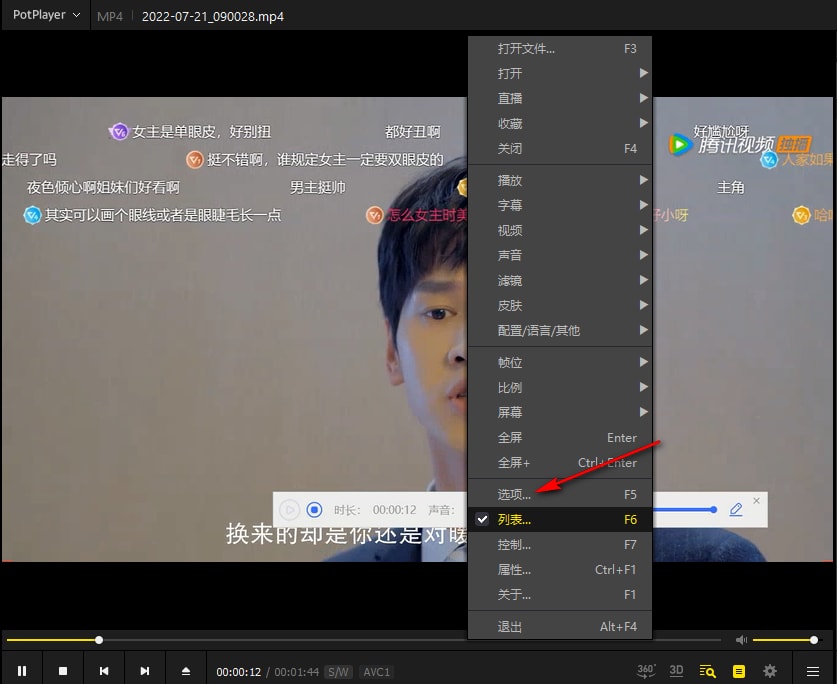Click the yellow subtitle panel icon

point(737,670)
